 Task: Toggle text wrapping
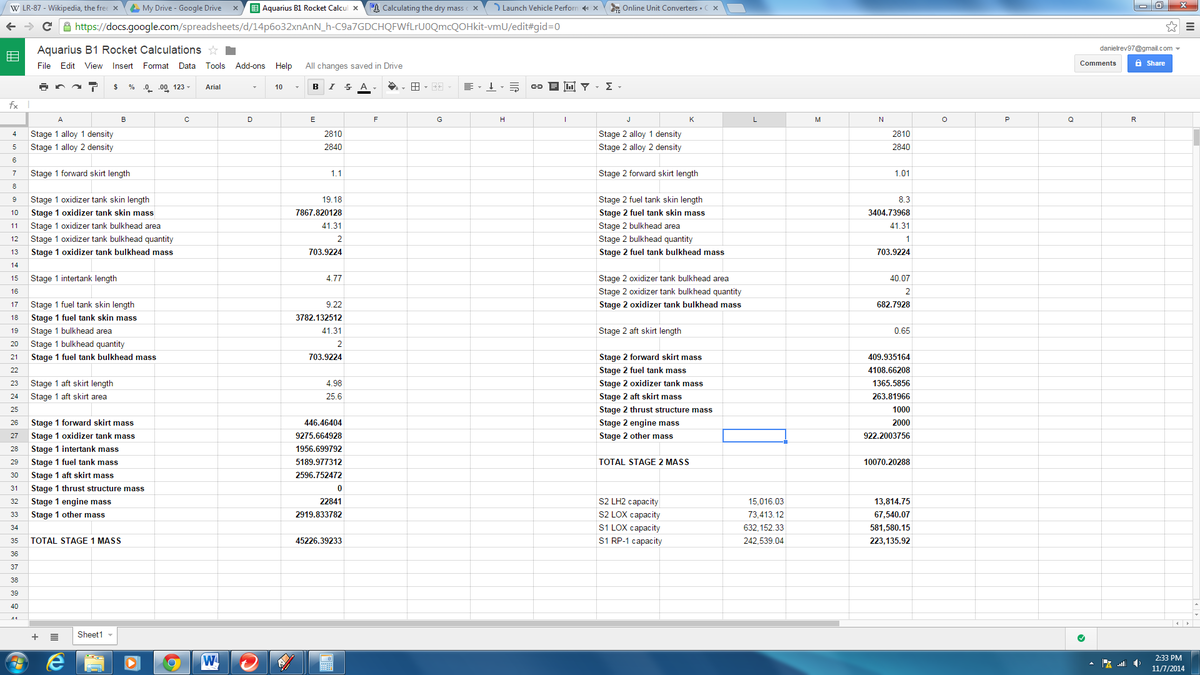coord(515,87)
